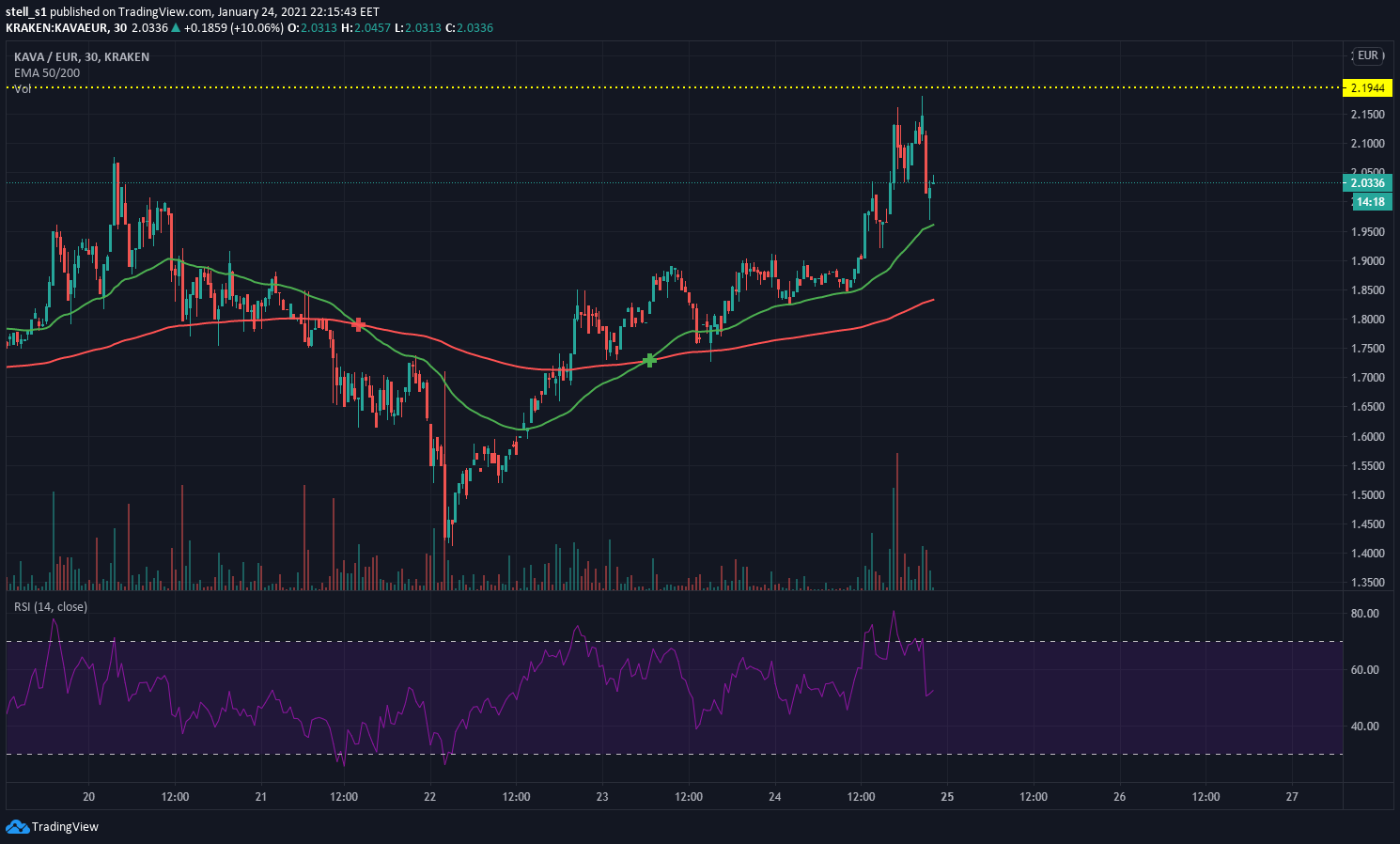Viewport: 1400px width, 844px height.
Task: Click the stell_s1 author name
Action: (x=26, y=12)
